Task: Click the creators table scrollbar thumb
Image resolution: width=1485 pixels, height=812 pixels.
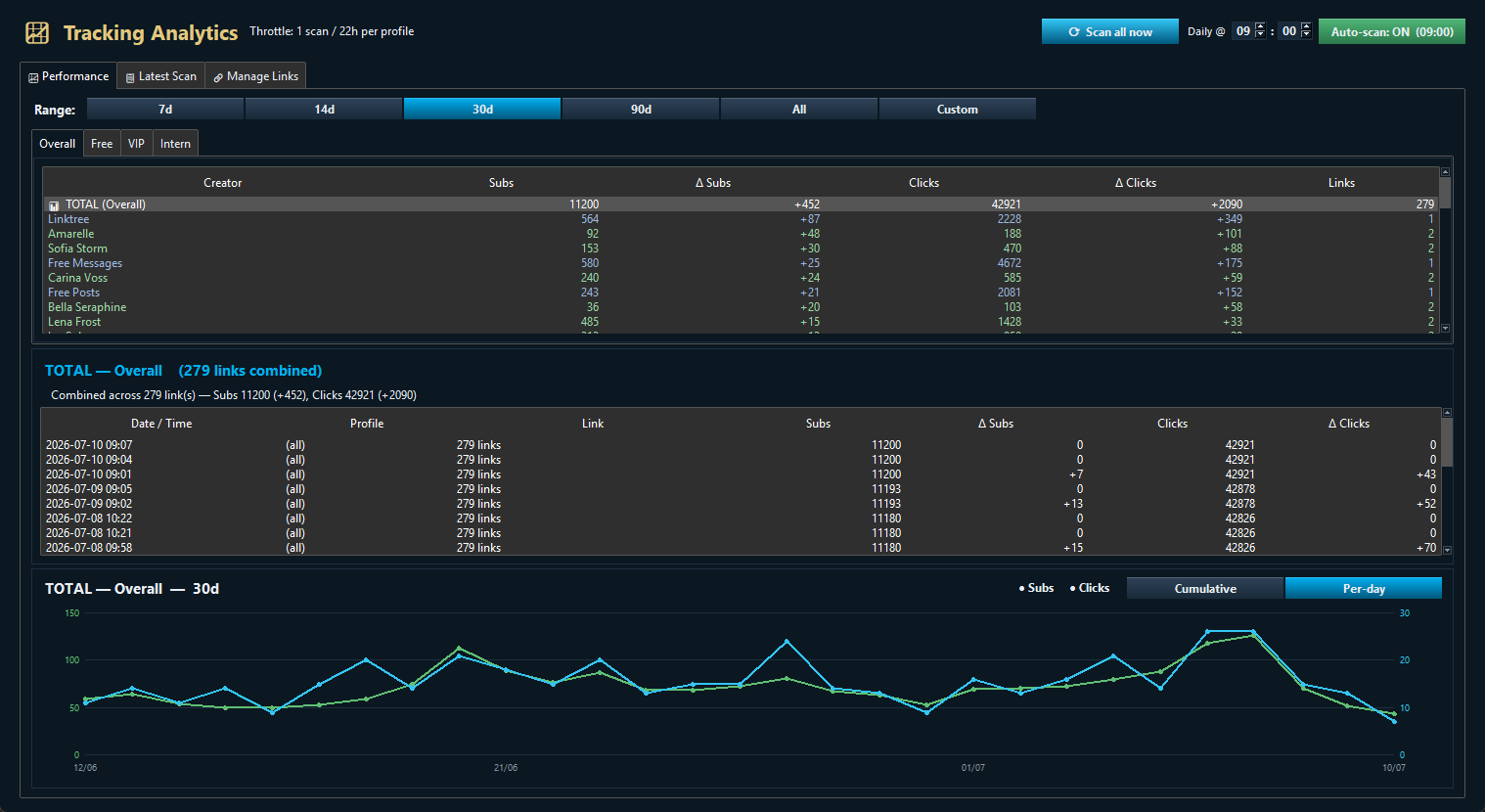Action: (x=1445, y=192)
